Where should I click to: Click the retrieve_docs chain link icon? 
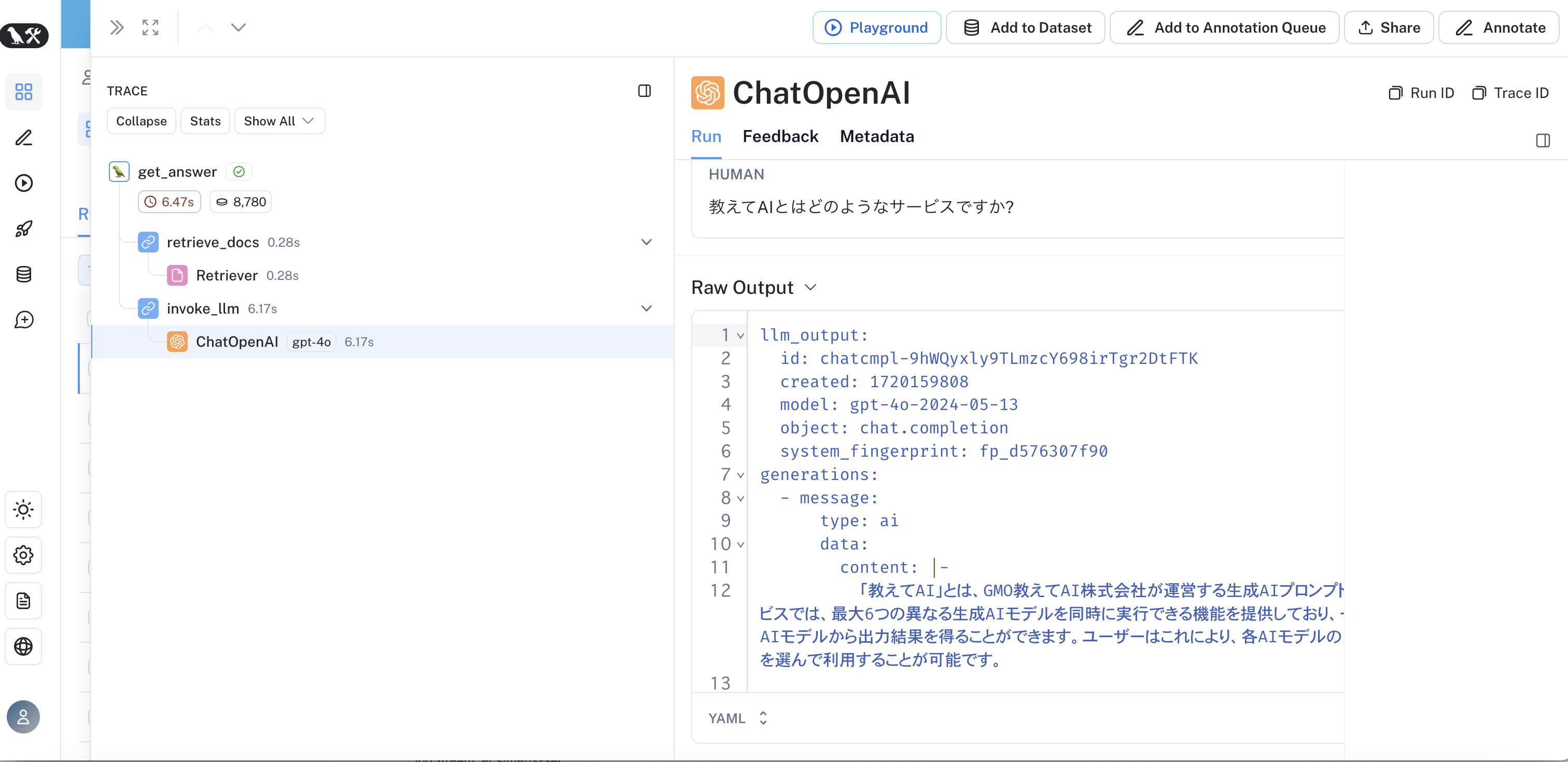coord(148,242)
